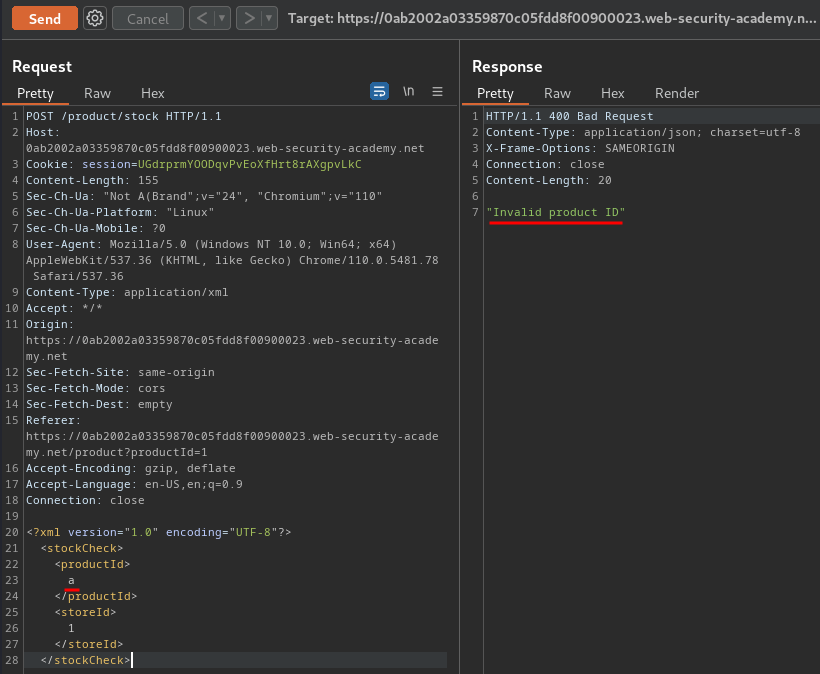The width and height of the screenshot is (820, 674).
Task: Go back to previous request arrow
Action: click(x=202, y=18)
